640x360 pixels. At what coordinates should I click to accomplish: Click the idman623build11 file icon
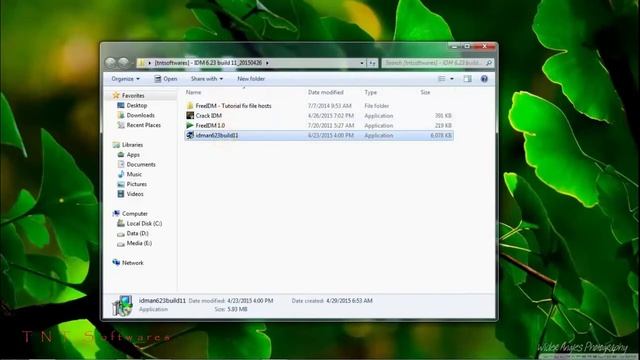click(x=190, y=135)
